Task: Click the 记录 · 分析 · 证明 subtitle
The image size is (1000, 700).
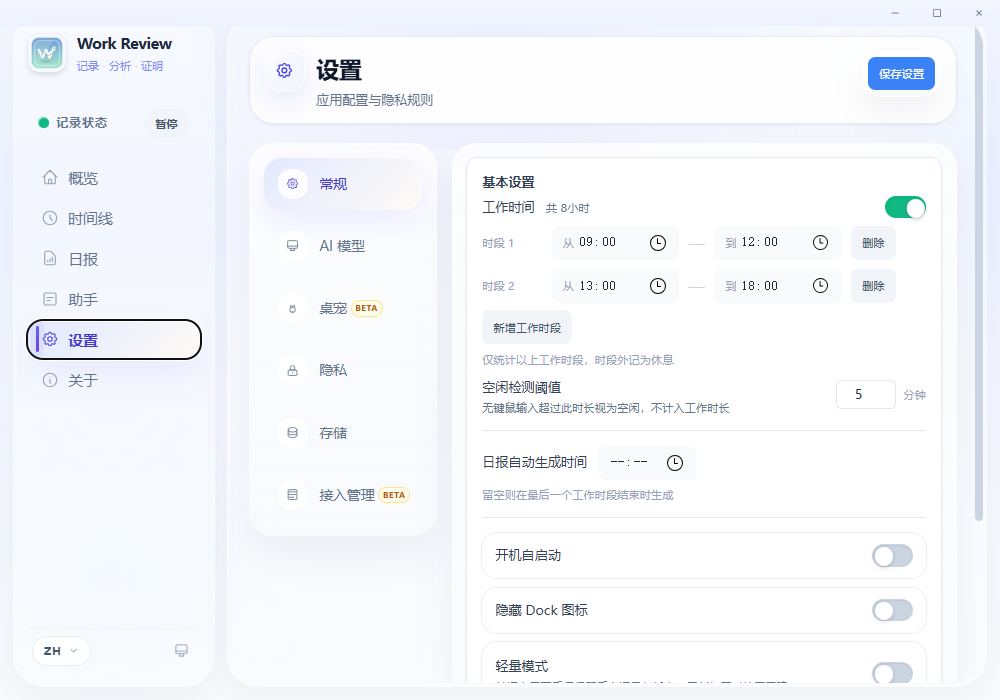Action: point(120,66)
